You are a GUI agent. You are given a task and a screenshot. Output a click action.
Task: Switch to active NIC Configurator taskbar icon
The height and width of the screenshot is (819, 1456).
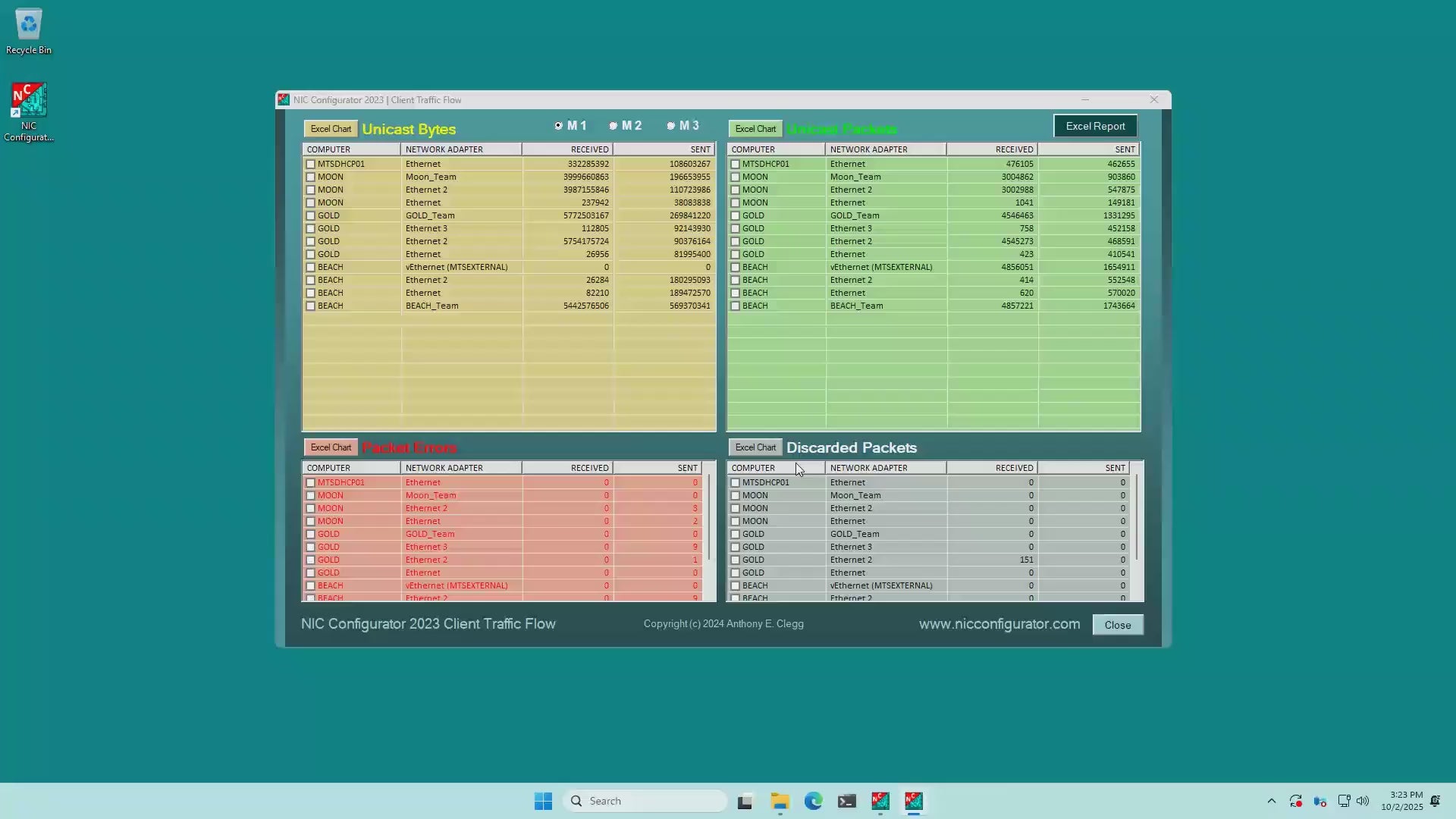[x=914, y=801]
